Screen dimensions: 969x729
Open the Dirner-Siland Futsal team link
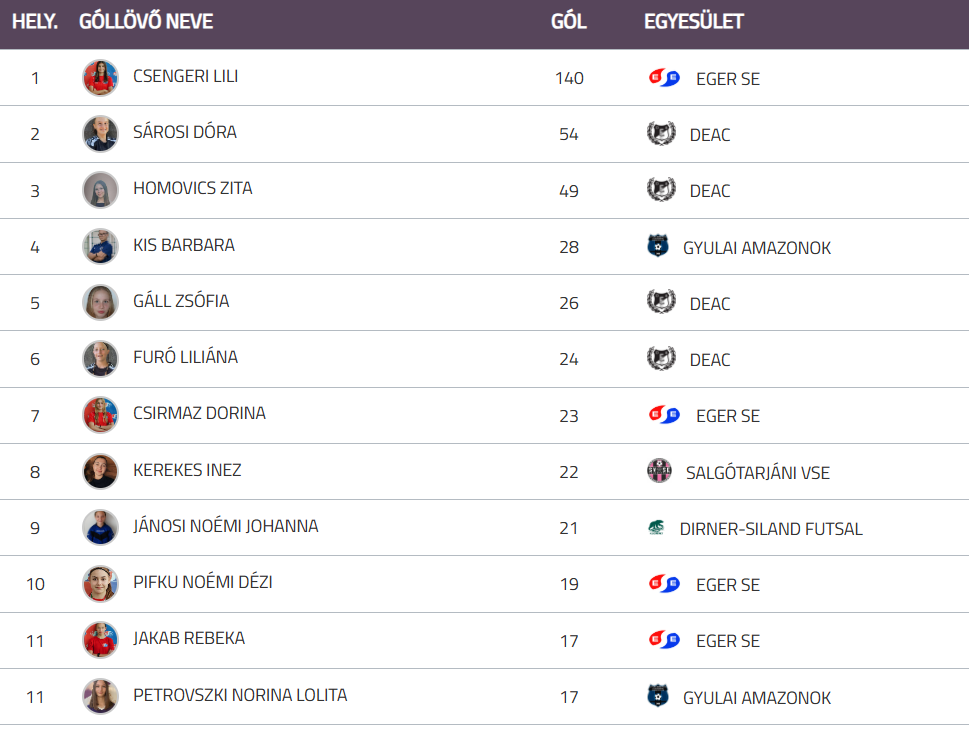[x=770, y=529]
